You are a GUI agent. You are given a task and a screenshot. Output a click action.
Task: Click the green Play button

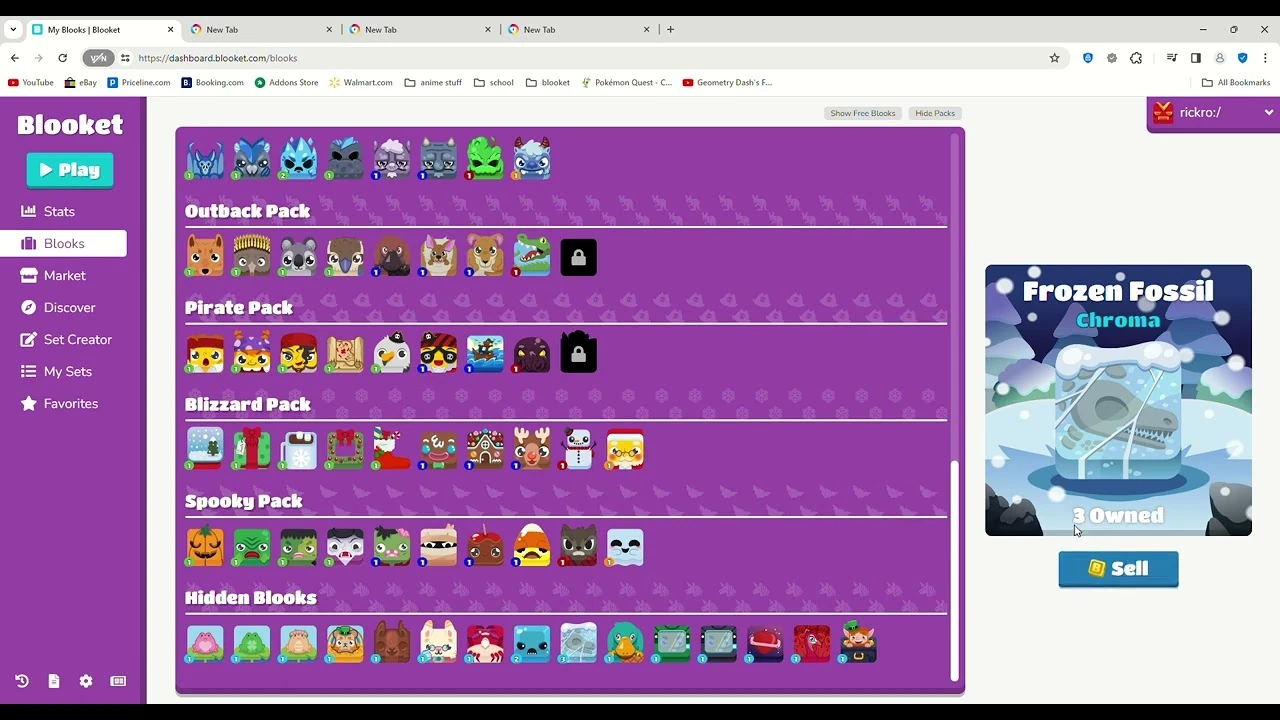[x=70, y=170]
